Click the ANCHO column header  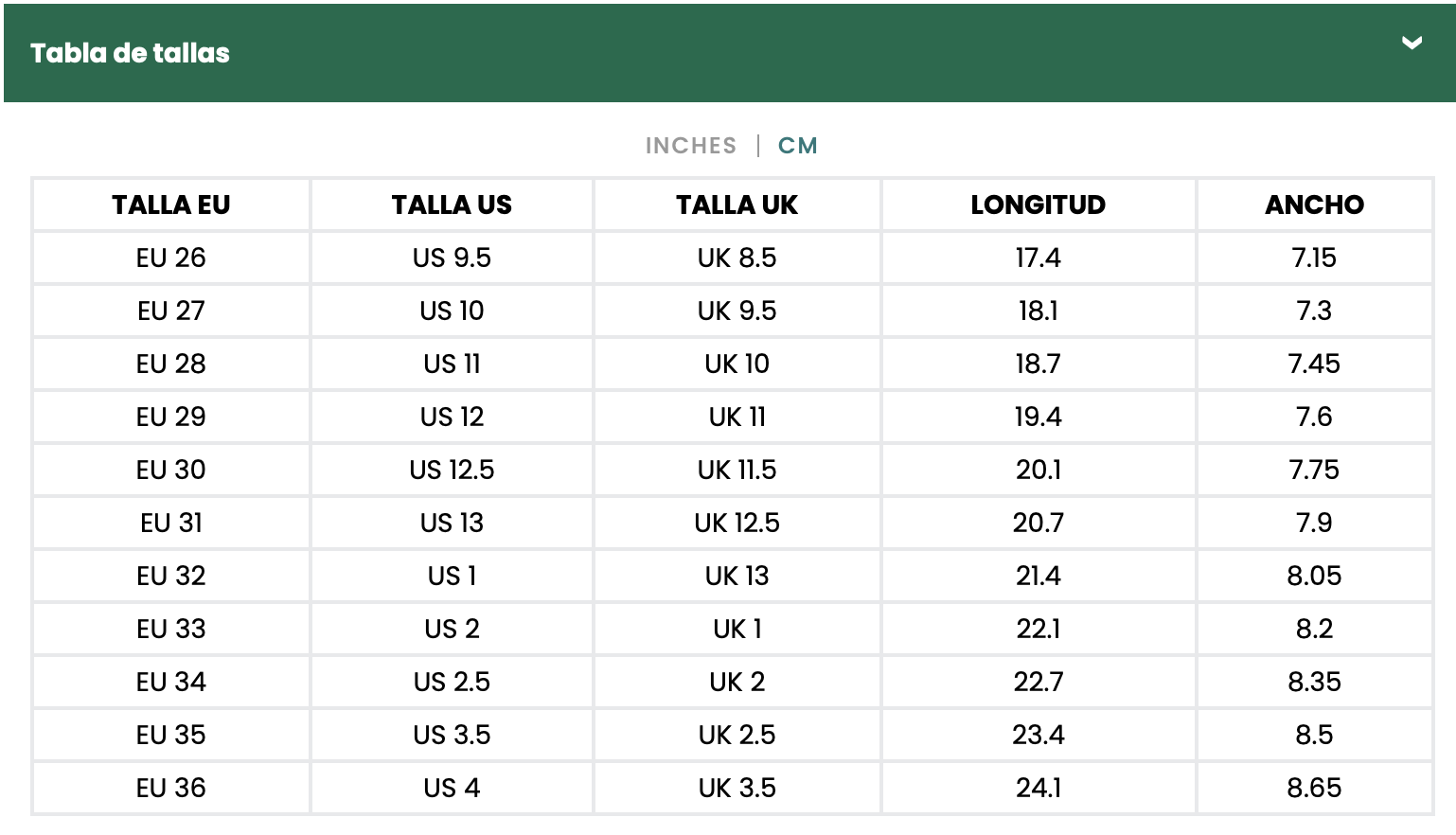point(1314,204)
